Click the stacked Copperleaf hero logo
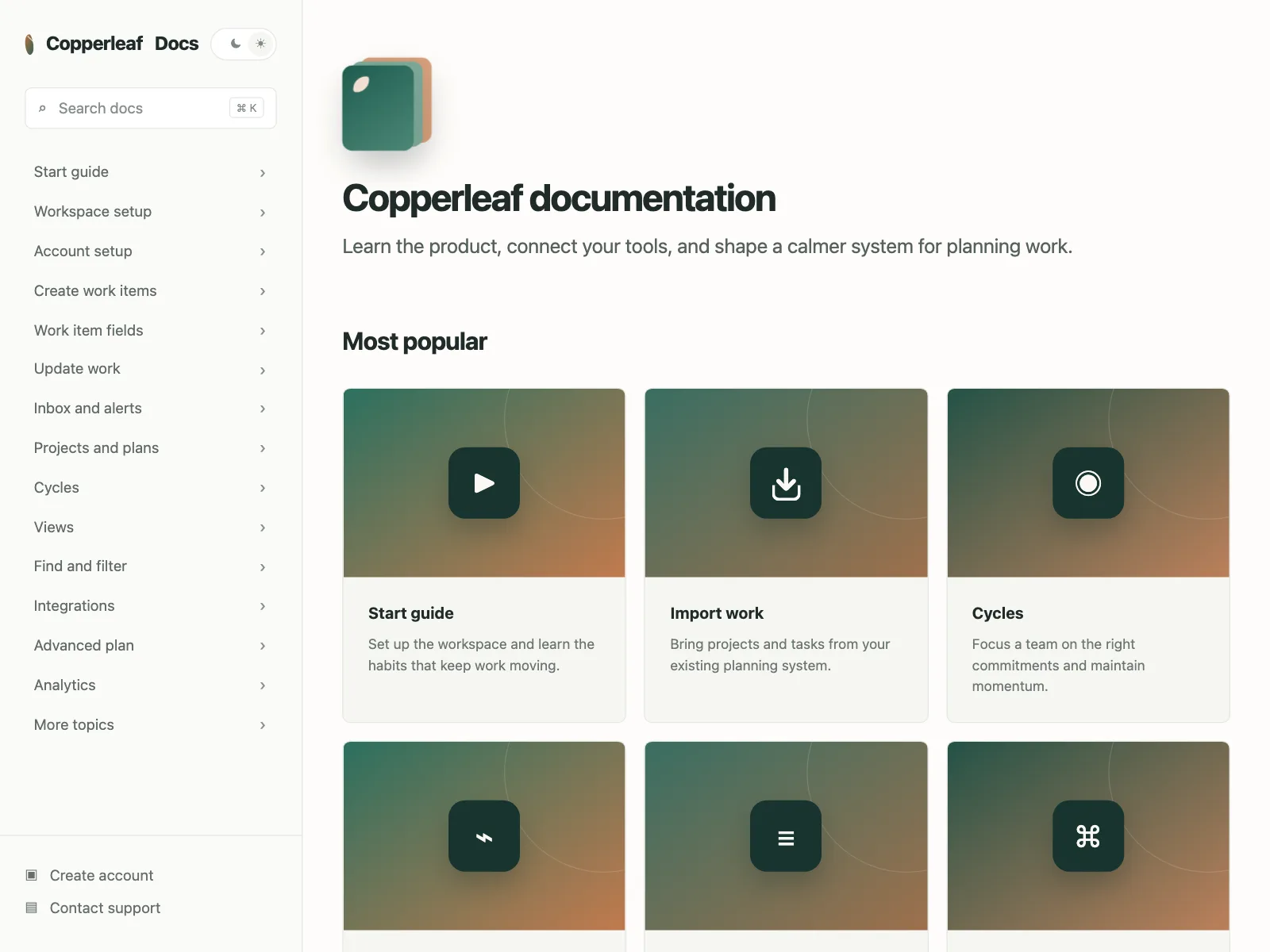The height and width of the screenshot is (952, 1270). point(387,104)
